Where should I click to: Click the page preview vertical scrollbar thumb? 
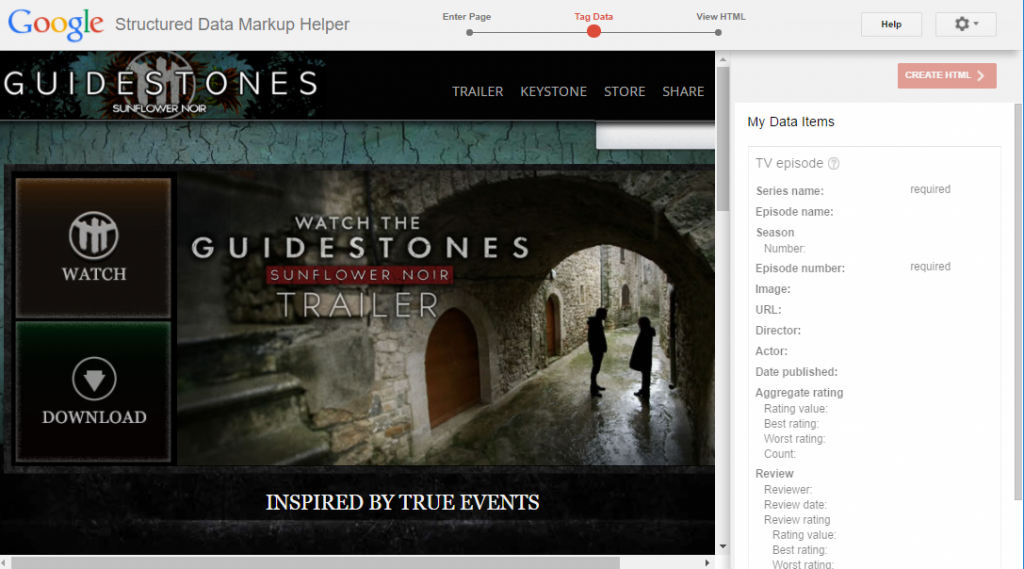[x=722, y=138]
